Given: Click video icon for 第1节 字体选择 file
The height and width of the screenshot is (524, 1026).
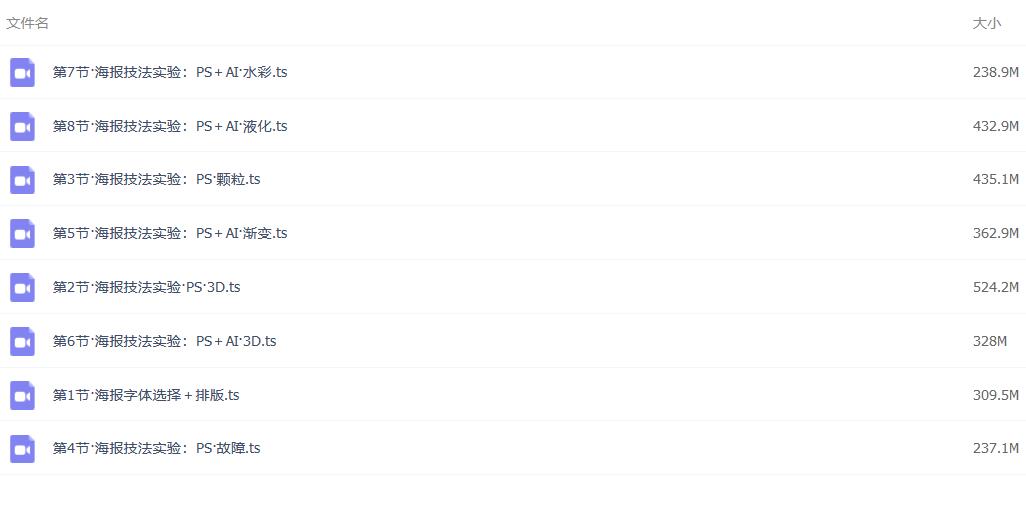Looking at the screenshot, I should [22, 396].
